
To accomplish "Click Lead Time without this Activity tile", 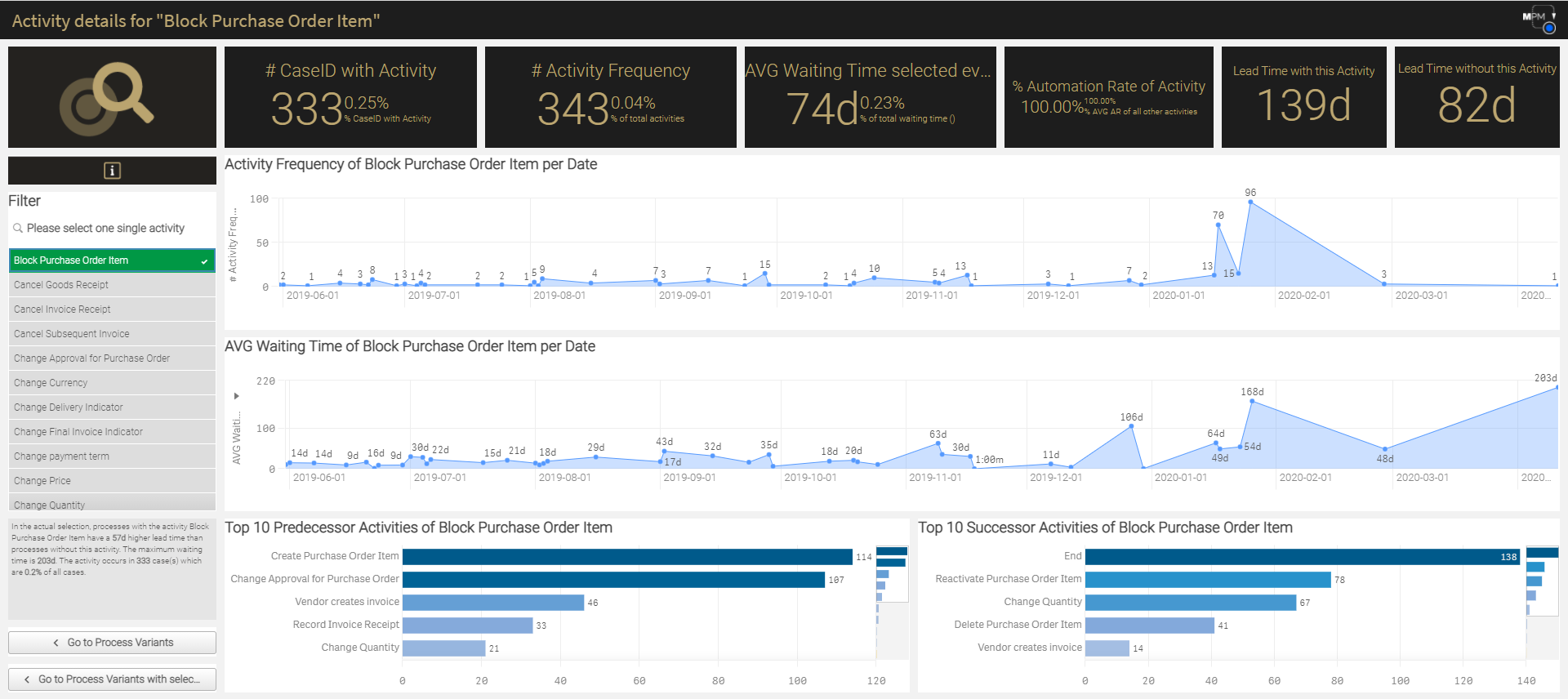I will [x=1477, y=97].
